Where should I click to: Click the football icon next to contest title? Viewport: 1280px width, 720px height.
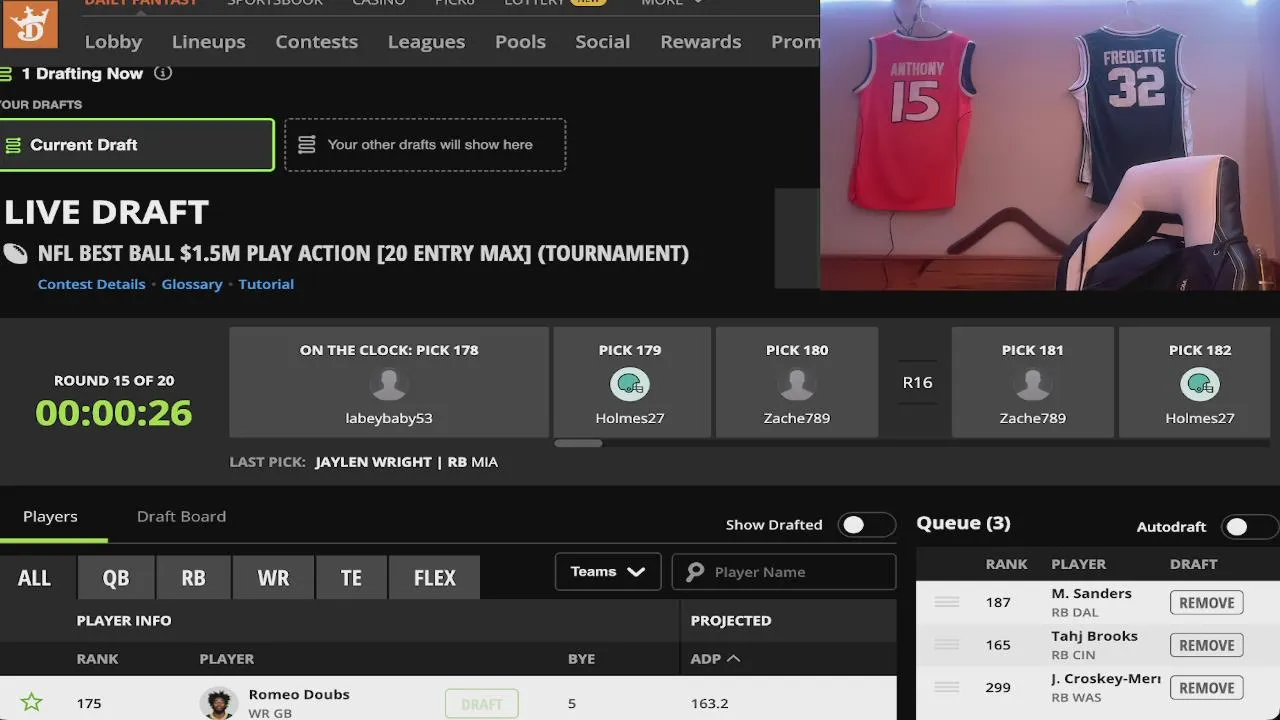click(x=15, y=253)
